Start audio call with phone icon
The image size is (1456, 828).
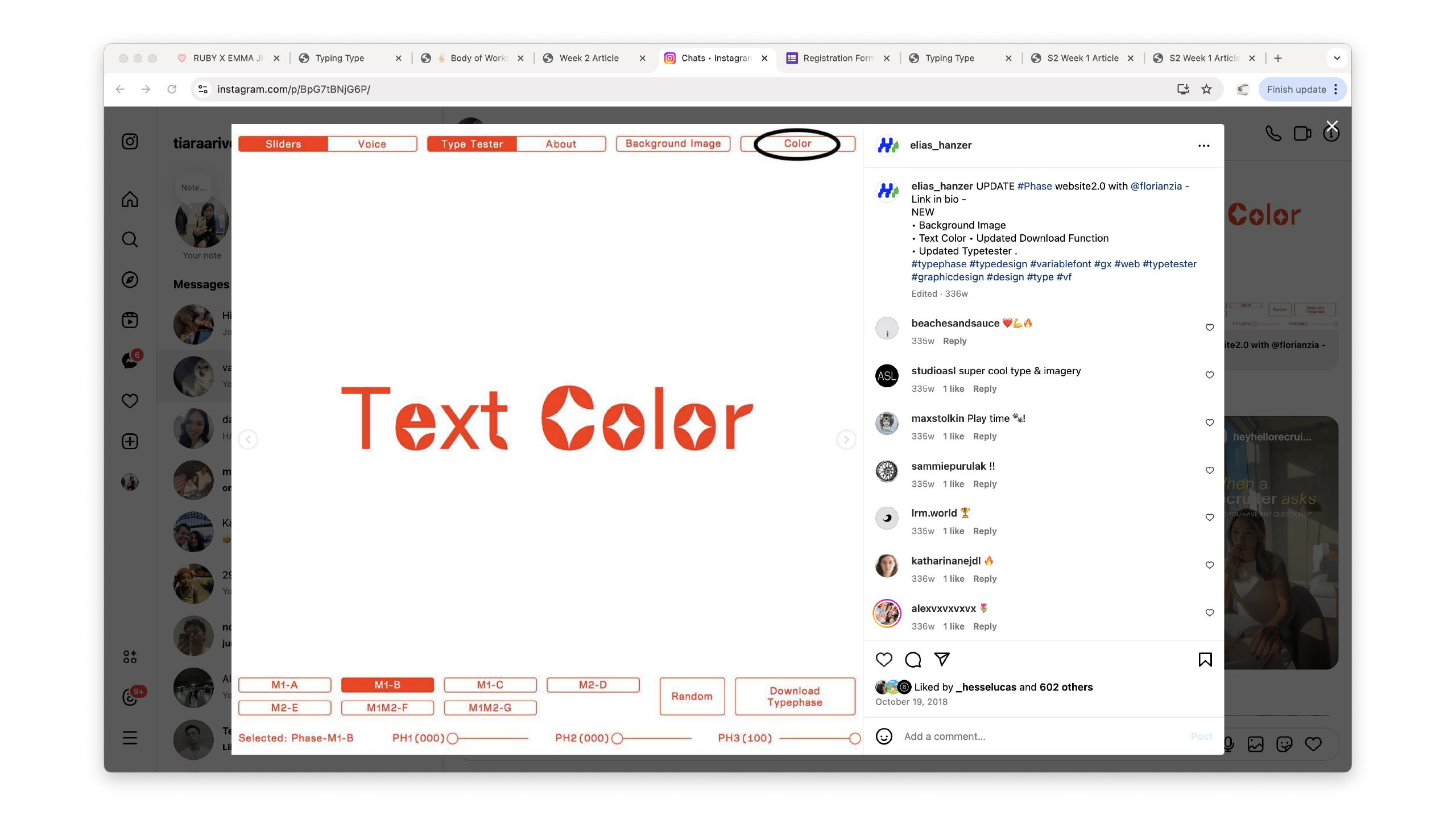point(1273,134)
